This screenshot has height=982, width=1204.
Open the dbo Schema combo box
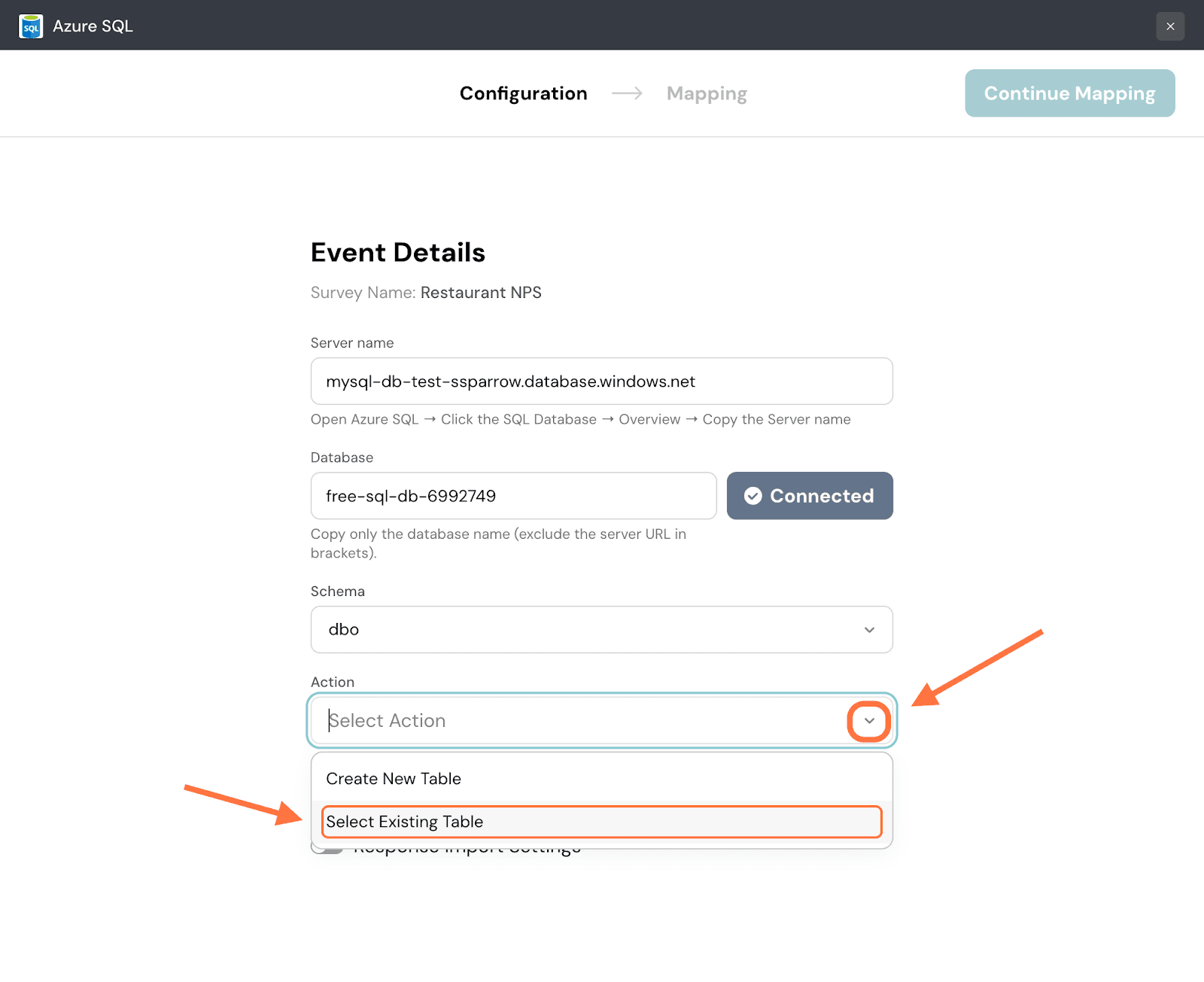pos(587,630)
